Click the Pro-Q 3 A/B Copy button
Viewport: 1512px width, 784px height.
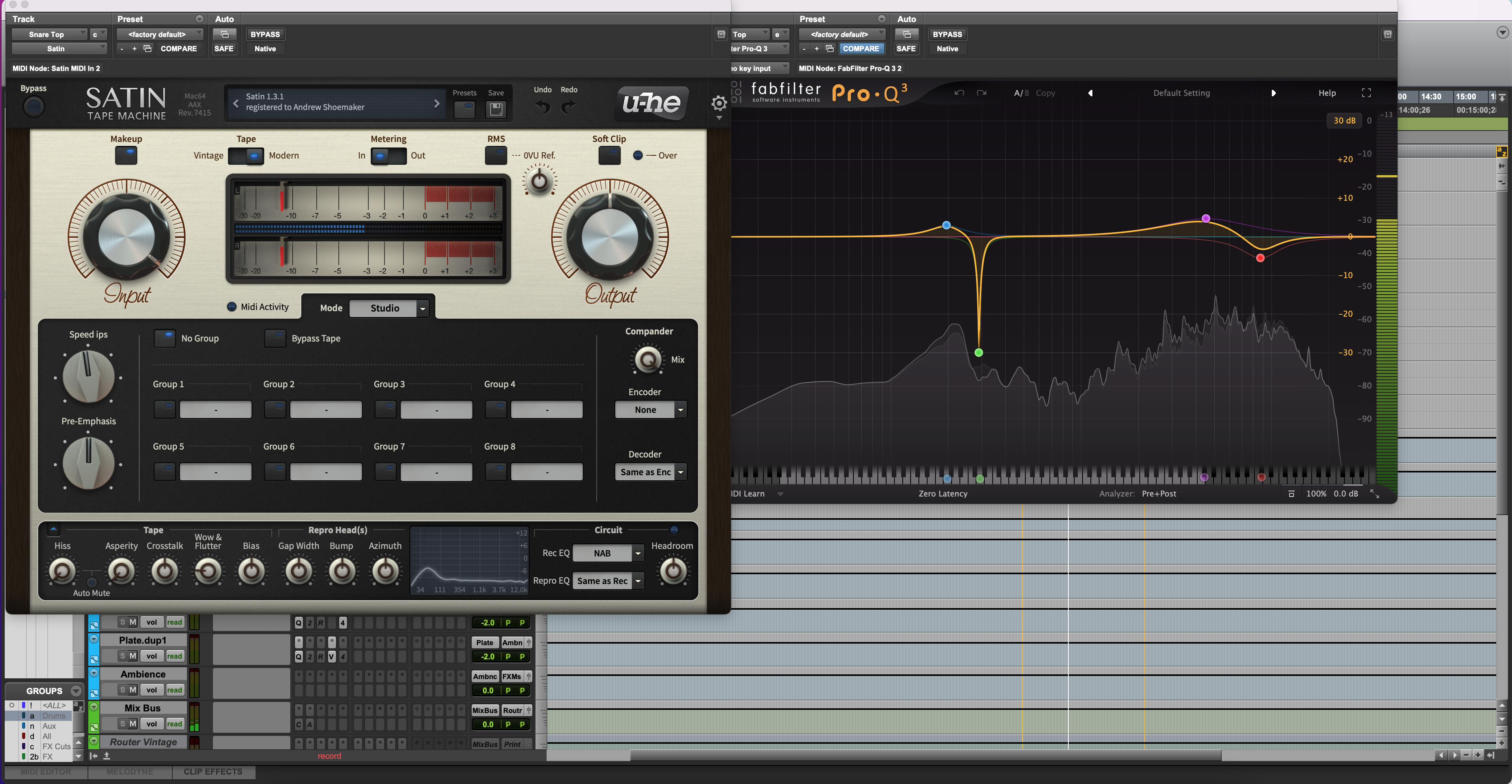1045,93
